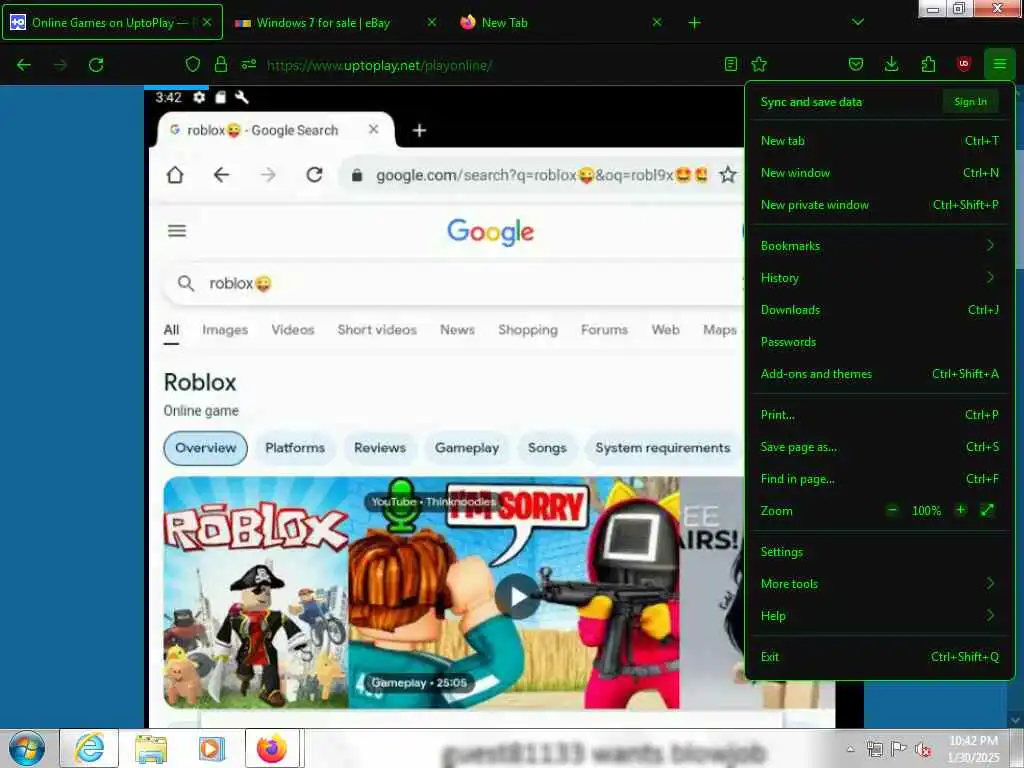
Task: Close the roblox Google Search tab
Action: [374, 129]
